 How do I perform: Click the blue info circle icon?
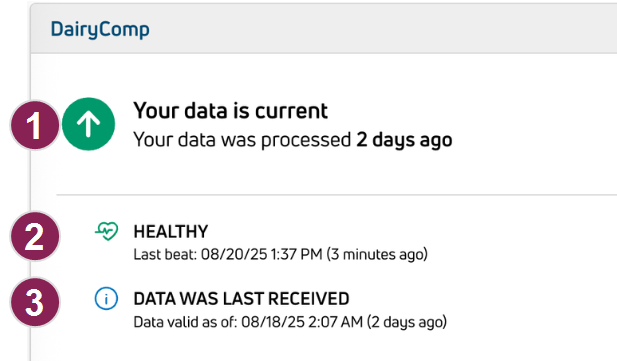106,298
